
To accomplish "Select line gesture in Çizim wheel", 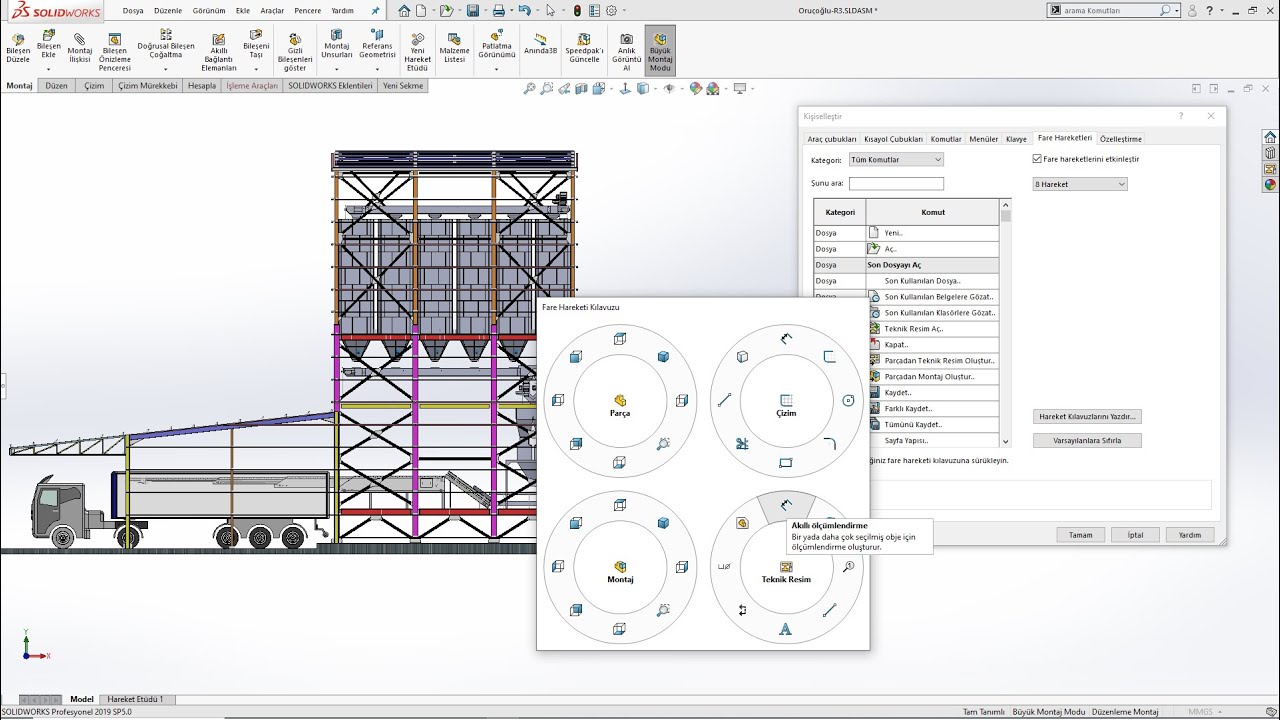I will 725,400.
